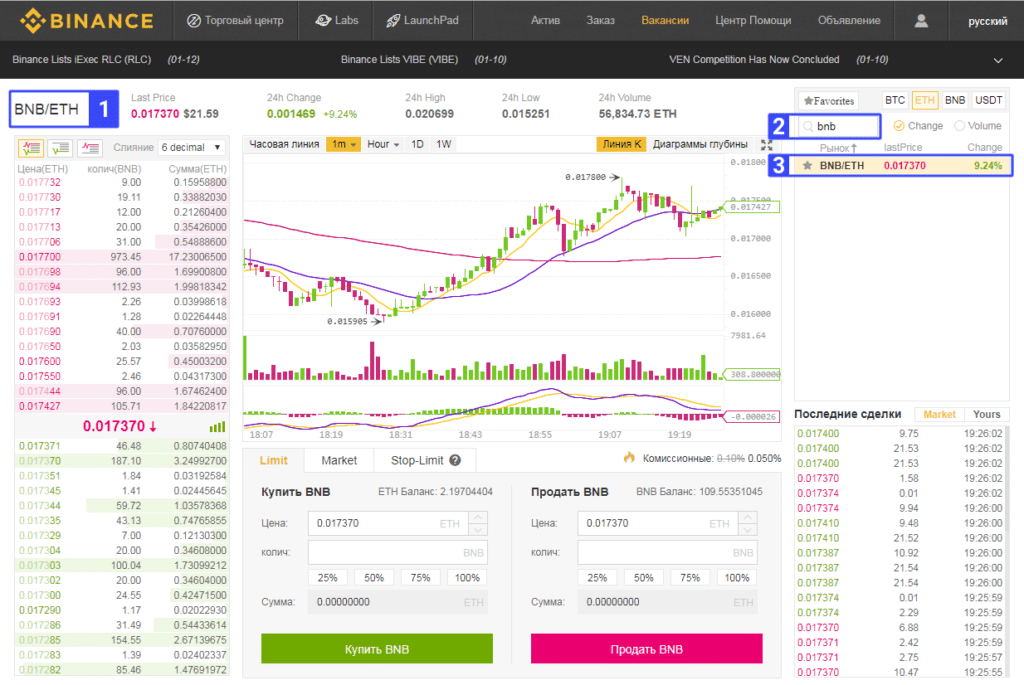Open the user account icon
The height and width of the screenshot is (685, 1024).
click(921, 21)
